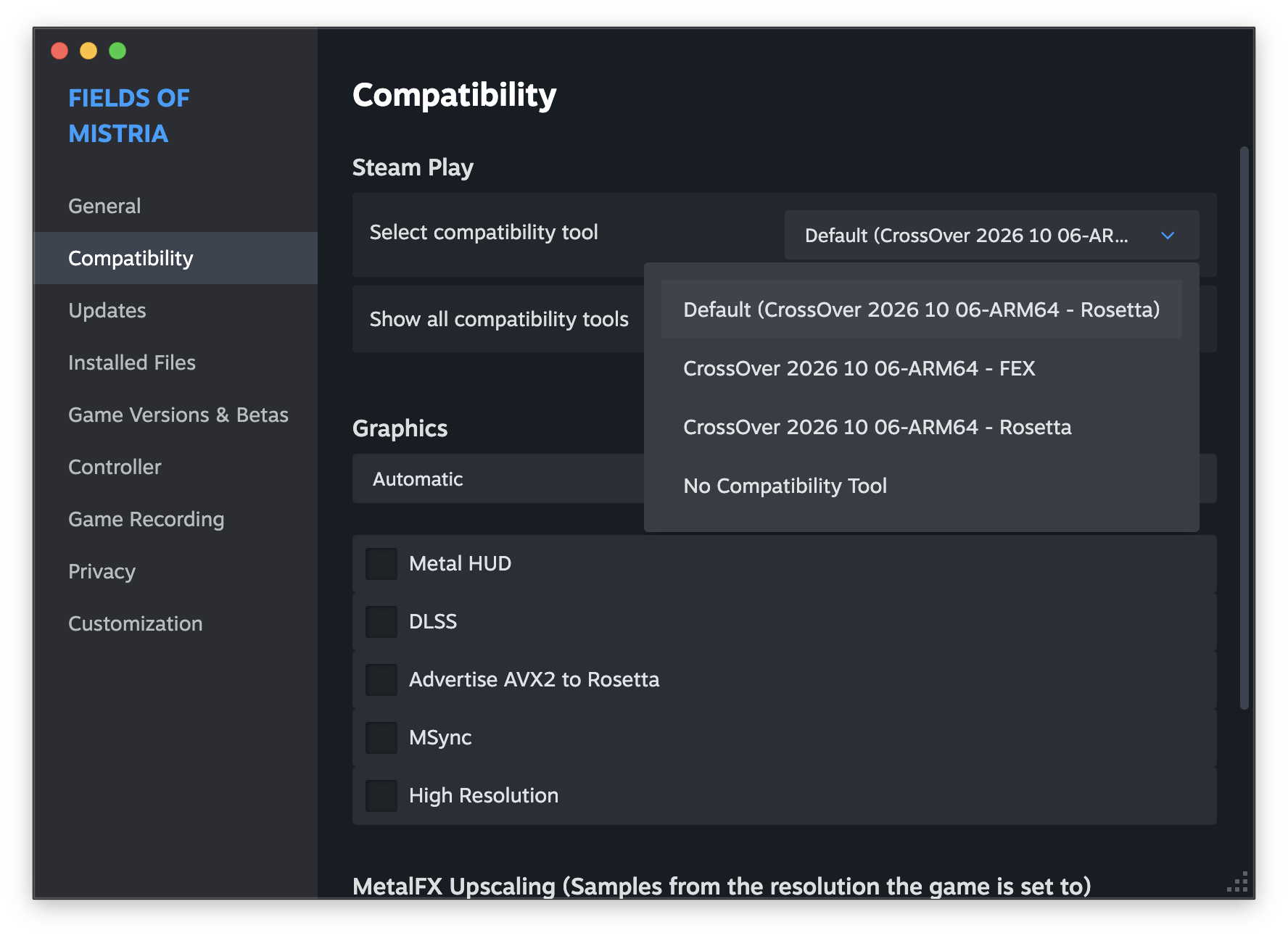
Task: Enable the Metal HUD checkbox
Action: coord(381,564)
